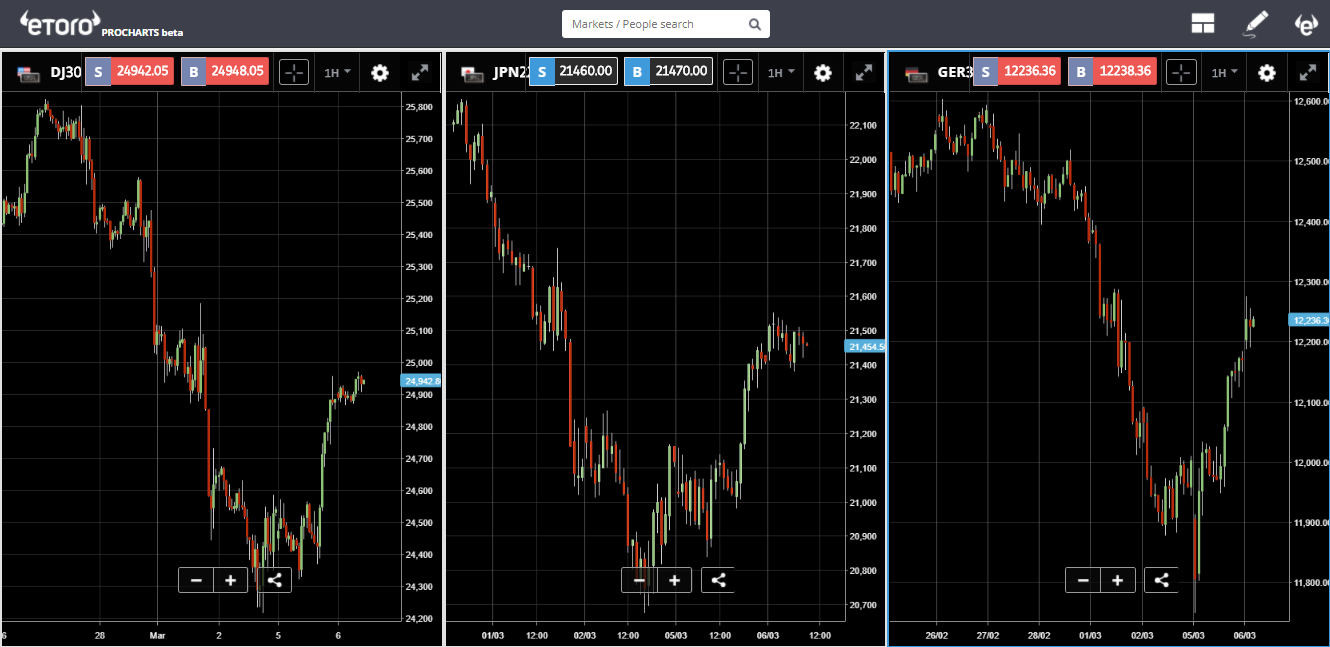Open the chart layout grid icon
Viewport: 1330px width, 647px height.
click(x=1203, y=24)
